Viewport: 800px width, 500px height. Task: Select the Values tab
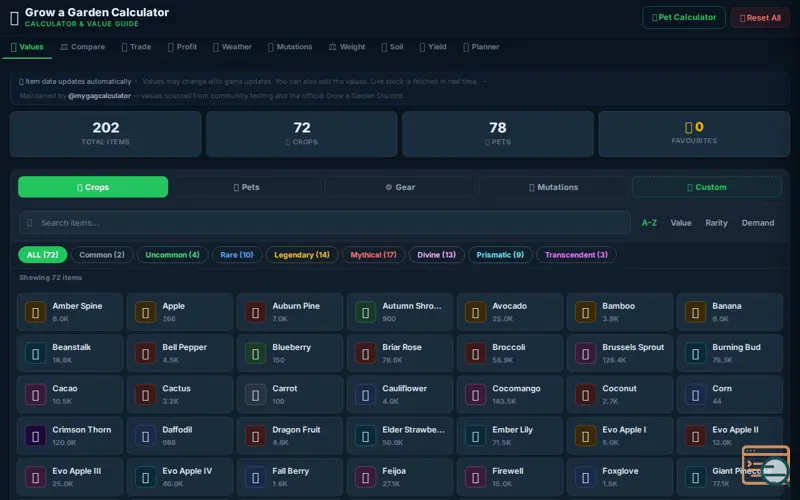(27, 47)
